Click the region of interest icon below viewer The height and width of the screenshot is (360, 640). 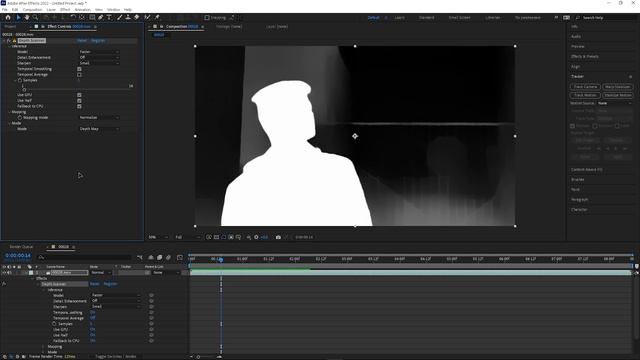click(x=231, y=237)
